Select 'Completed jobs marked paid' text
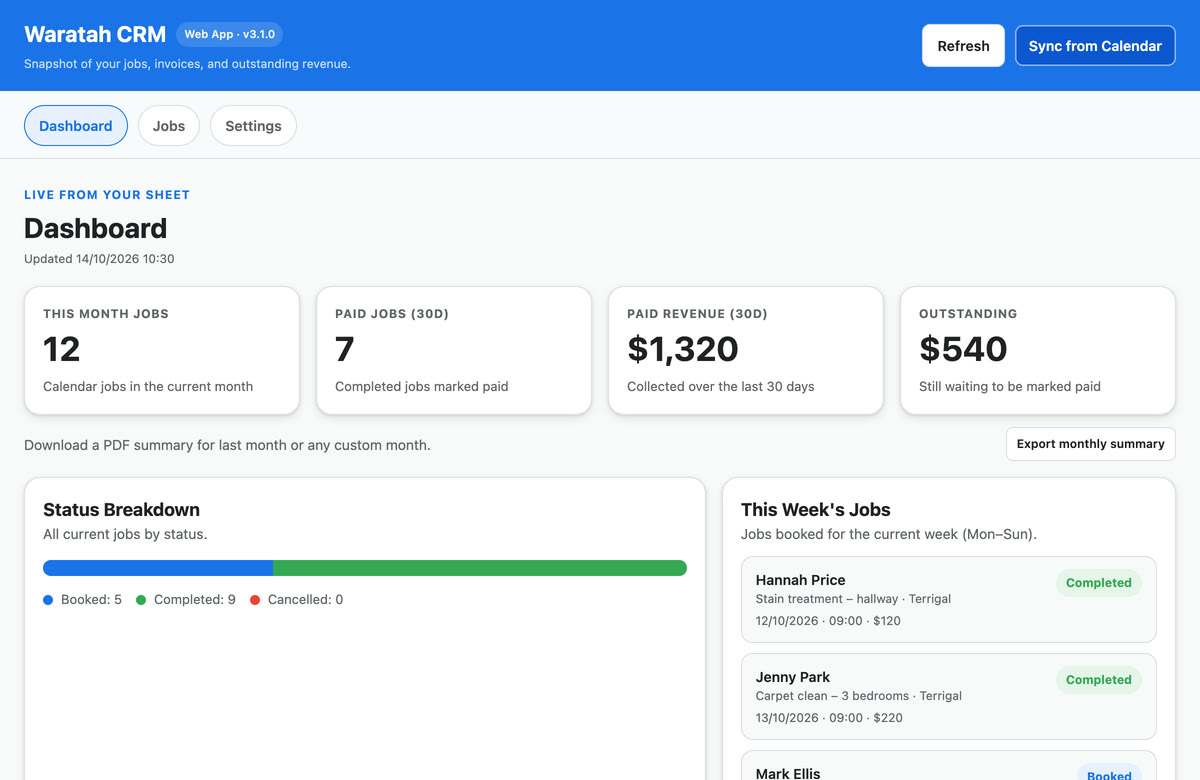Image resolution: width=1200 pixels, height=780 pixels. 422,386
